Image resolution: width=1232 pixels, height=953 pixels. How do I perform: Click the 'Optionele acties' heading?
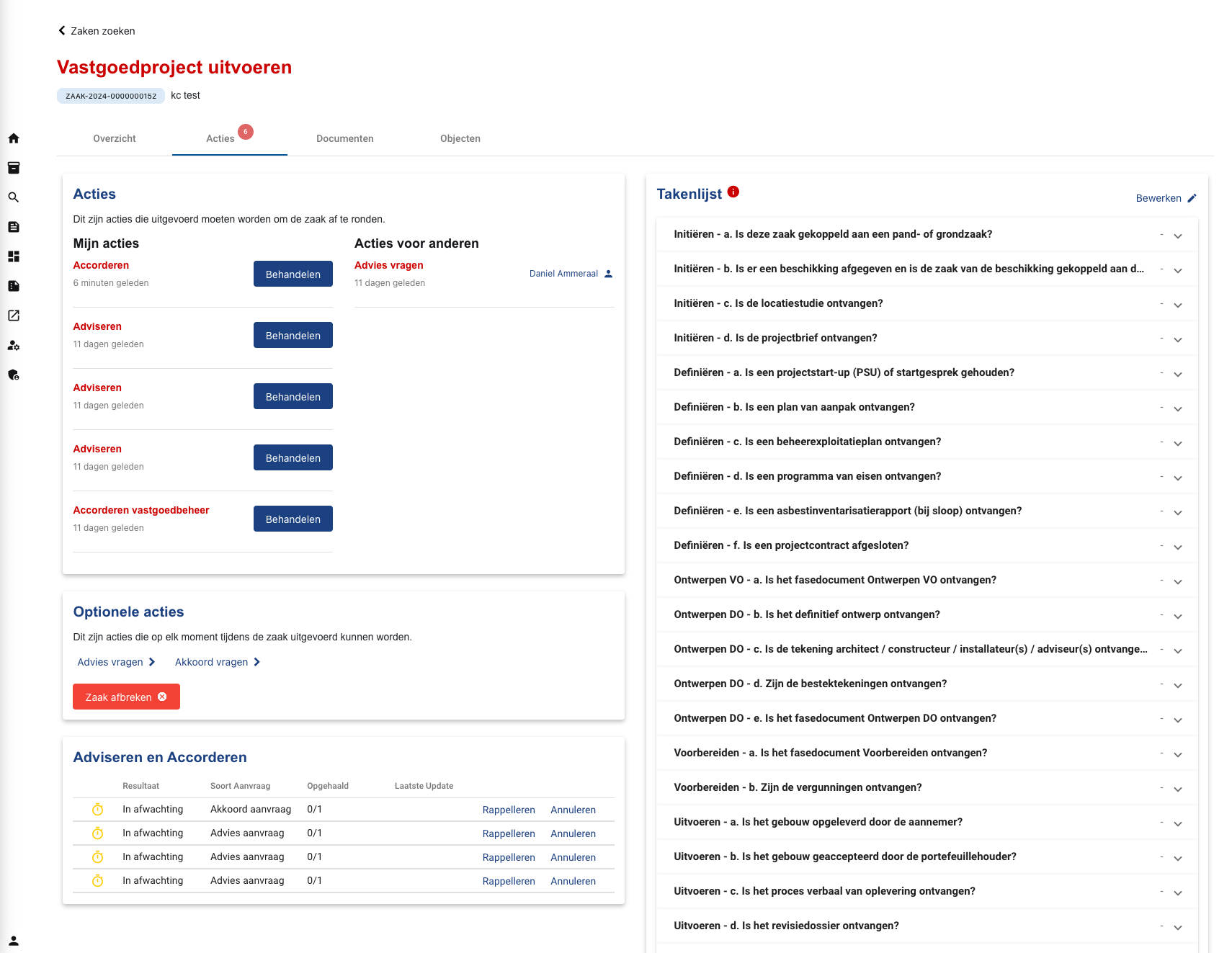tap(128, 612)
